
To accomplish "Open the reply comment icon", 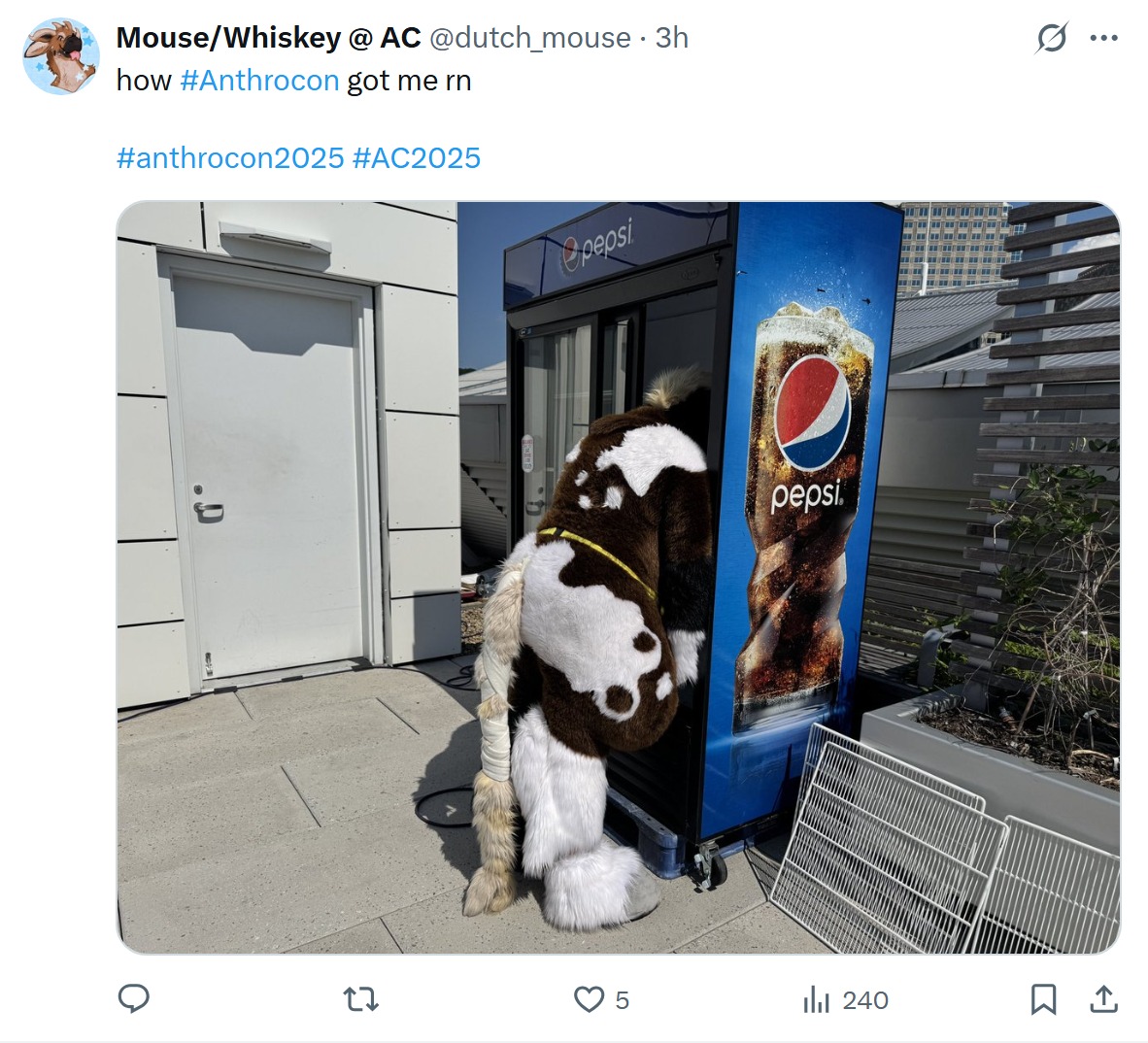I will pos(133,999).
